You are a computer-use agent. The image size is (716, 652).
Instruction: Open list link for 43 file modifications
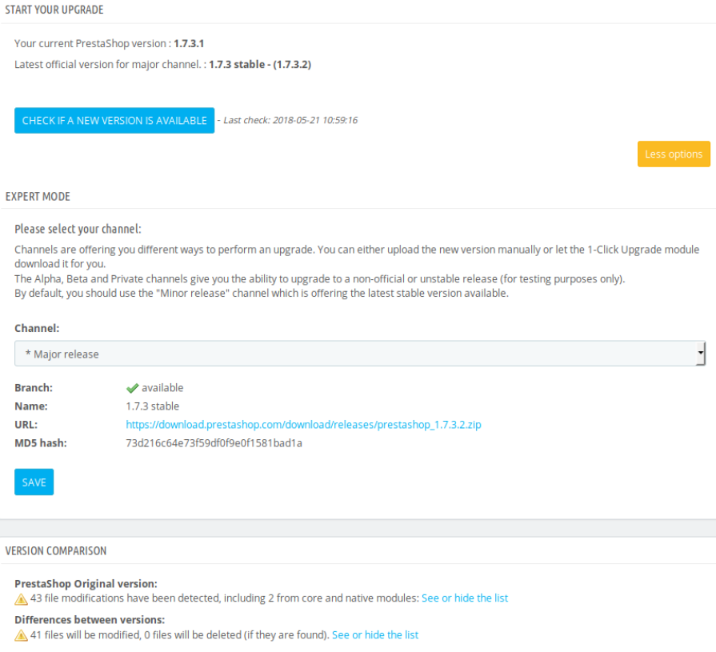(464, 598)
